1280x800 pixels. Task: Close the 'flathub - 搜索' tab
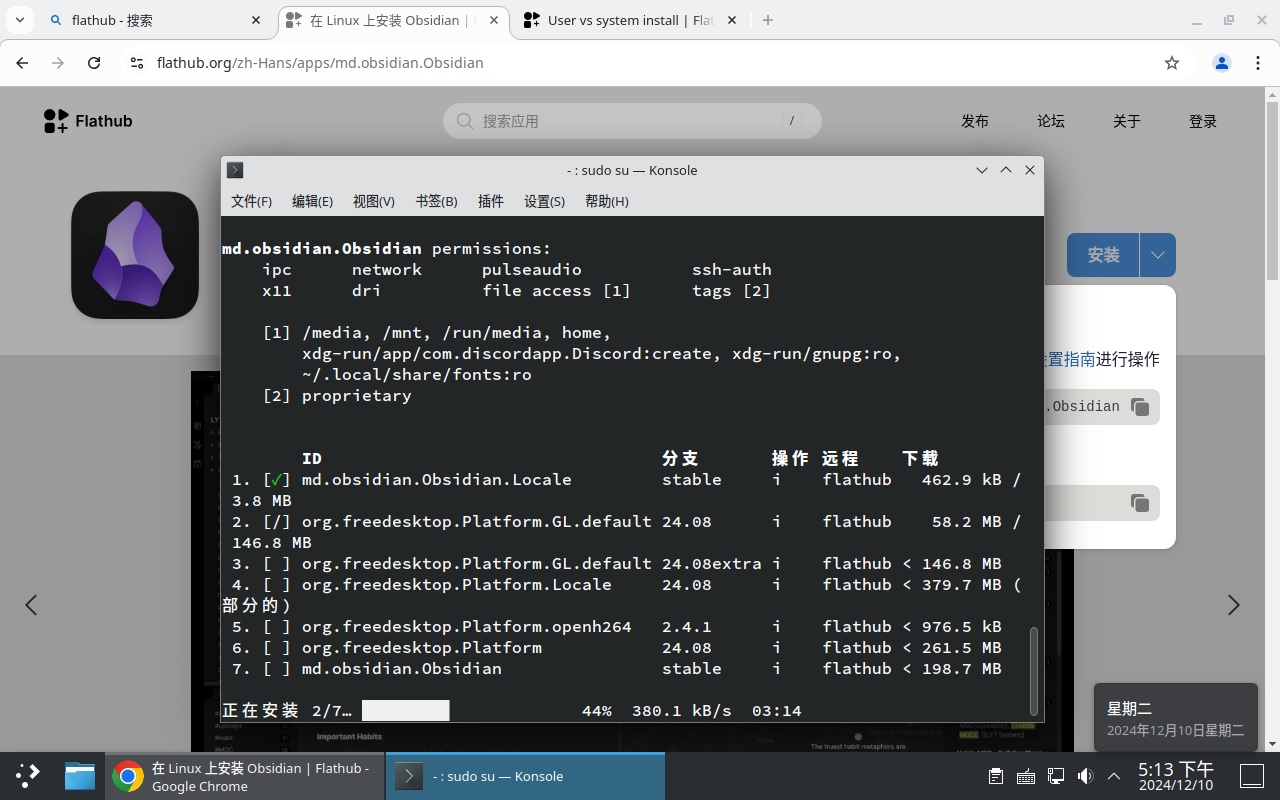click(256, 20)
